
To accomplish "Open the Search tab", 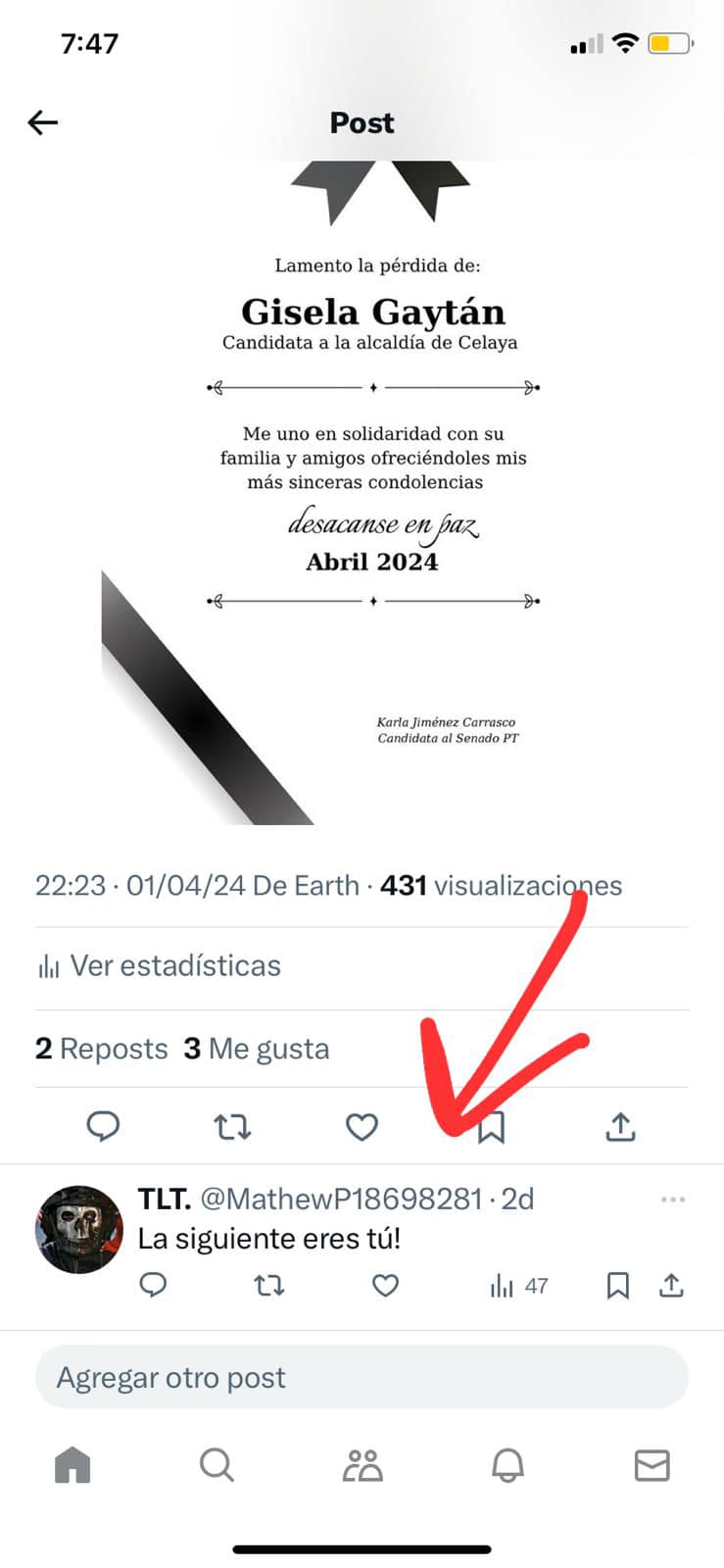I will point(217,1466).
